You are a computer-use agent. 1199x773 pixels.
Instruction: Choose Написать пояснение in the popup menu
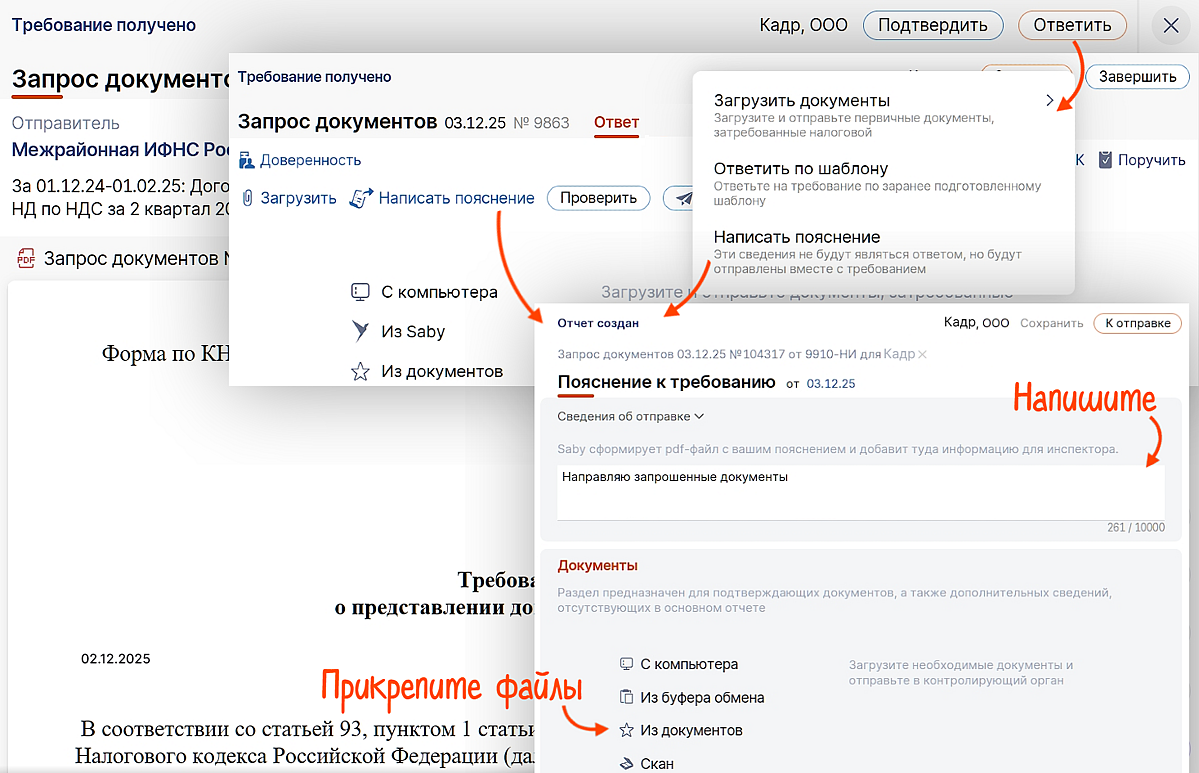796,238
